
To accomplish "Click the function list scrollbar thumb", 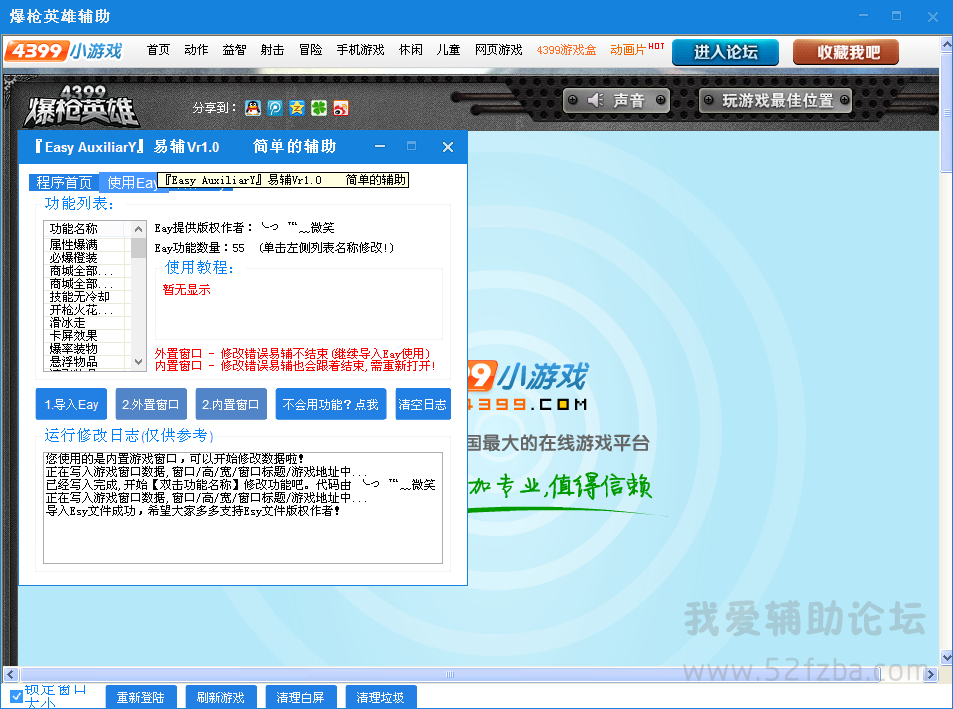I will coord(139,247).
